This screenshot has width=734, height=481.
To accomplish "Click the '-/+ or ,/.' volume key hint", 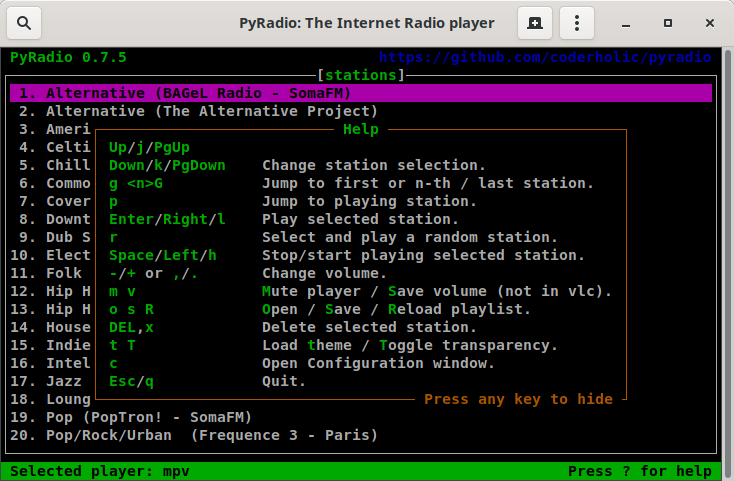I will [x=154, y=273].
